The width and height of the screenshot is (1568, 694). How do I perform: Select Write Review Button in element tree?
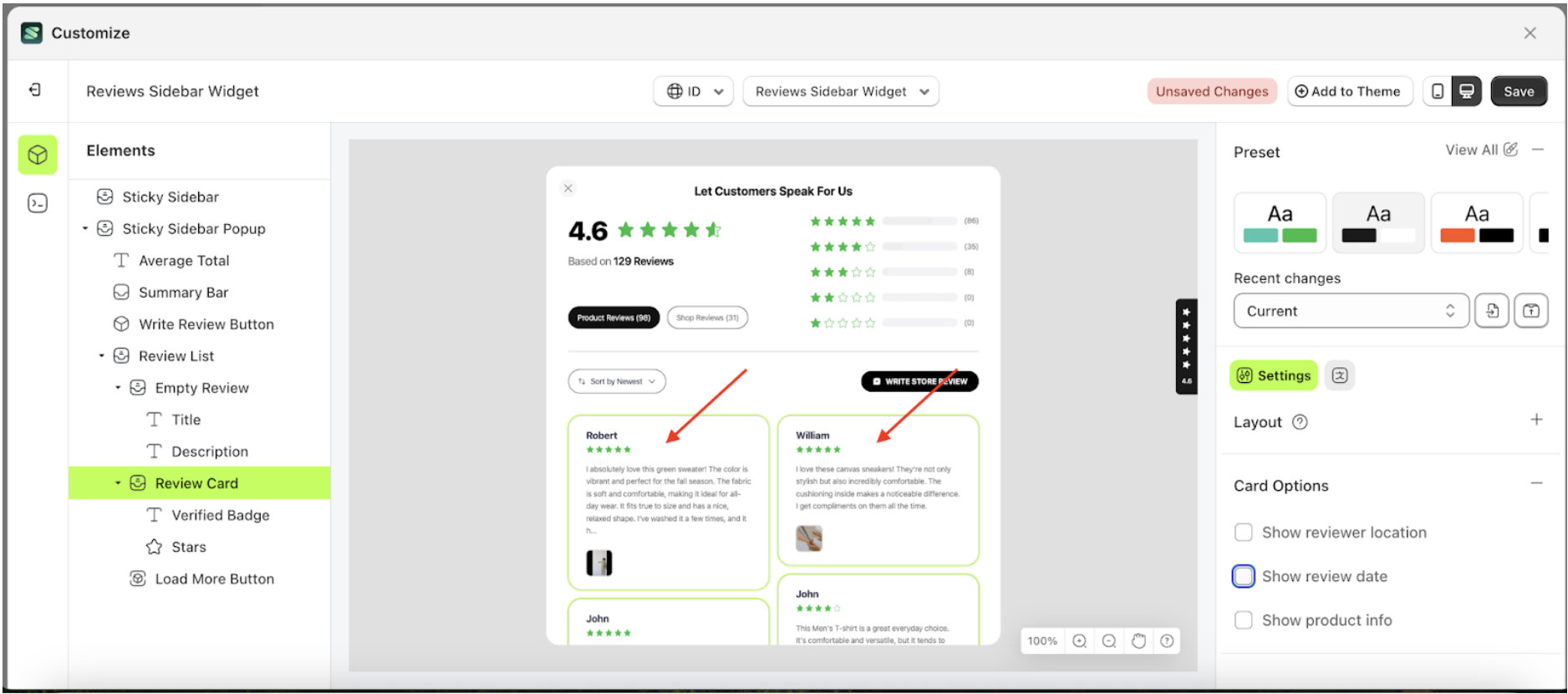(x=206, y=324)
